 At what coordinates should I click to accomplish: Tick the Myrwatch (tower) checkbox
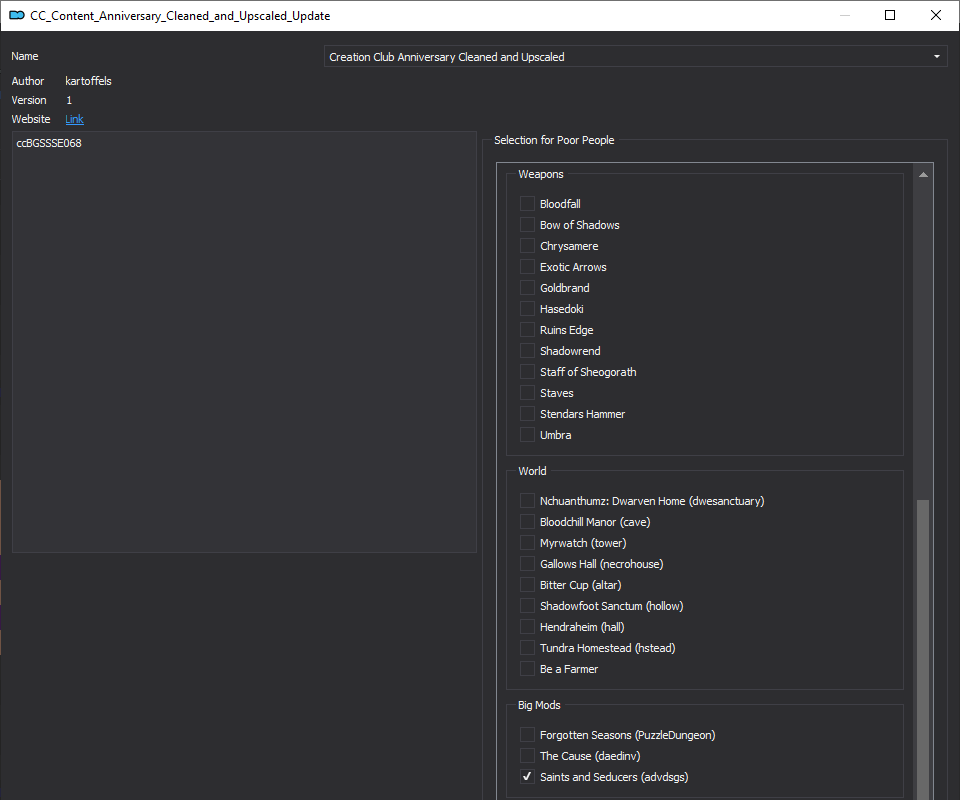click(x=527, y=542)
